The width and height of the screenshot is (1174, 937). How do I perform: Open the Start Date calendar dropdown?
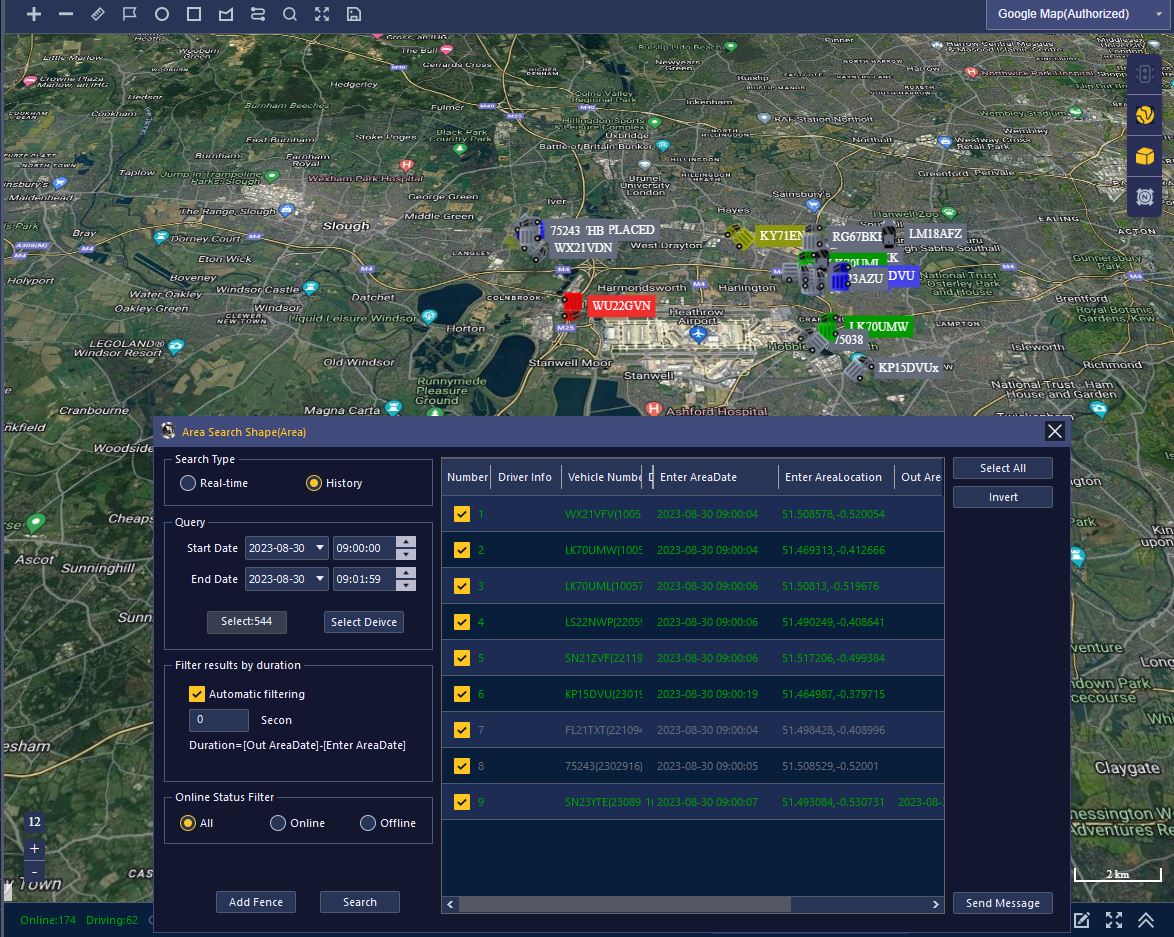click(320, 548)
